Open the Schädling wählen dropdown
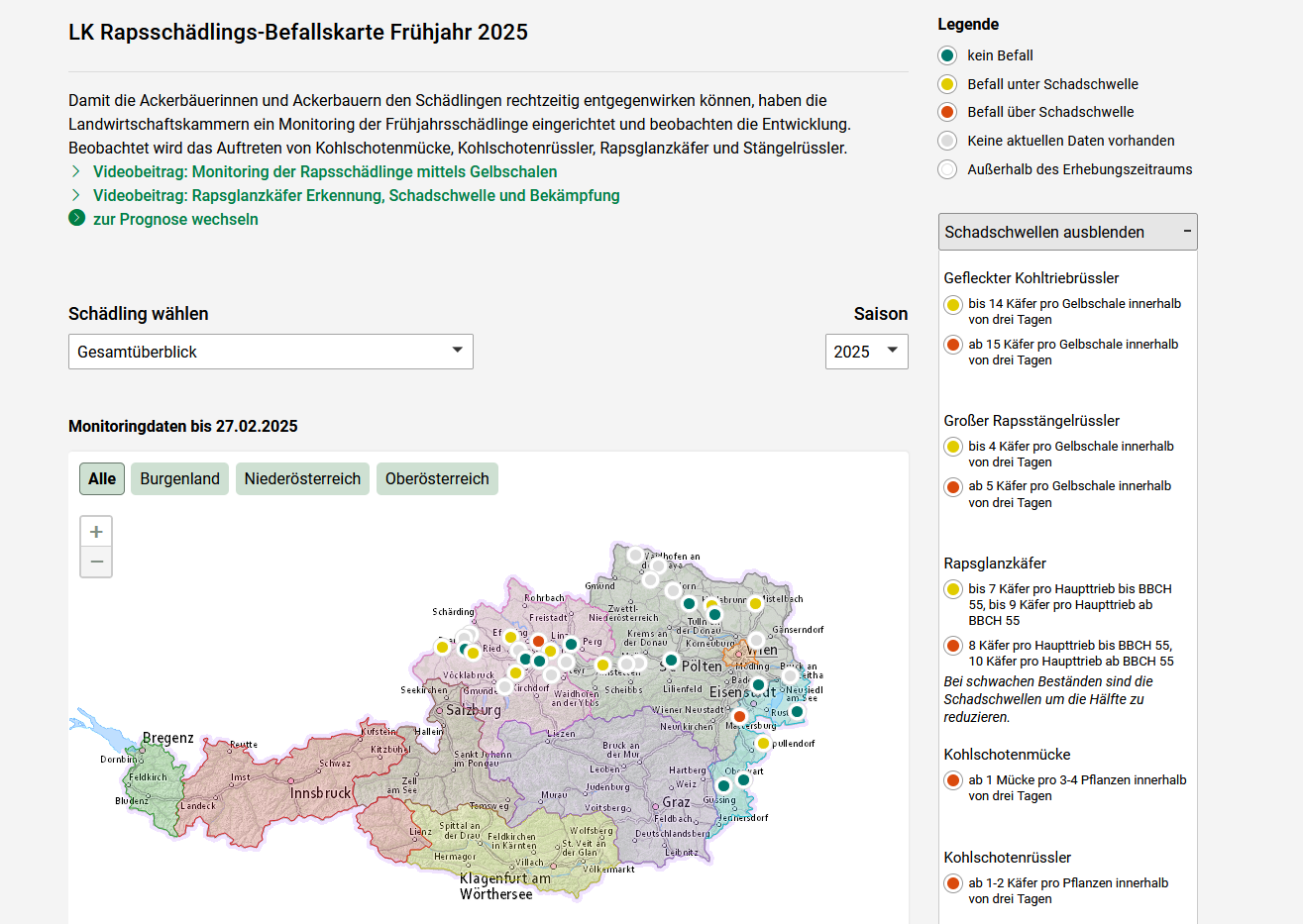Screen dimensions: 1303x924 (x=271, y=352)
